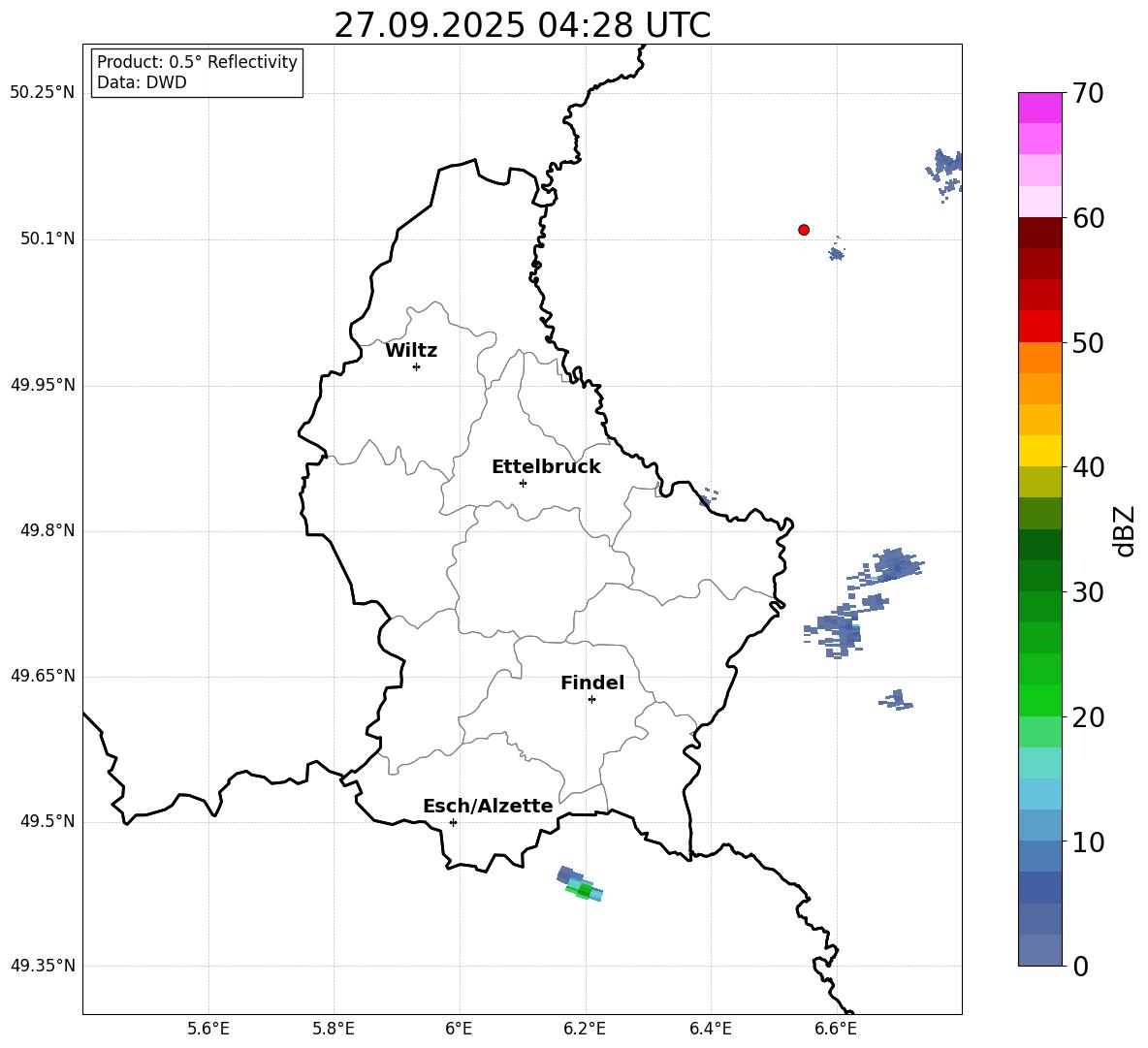This screenshot has height=1048, width=1148.
Task: Click the 'Ettelbruck' label
Action: point(546,467)
